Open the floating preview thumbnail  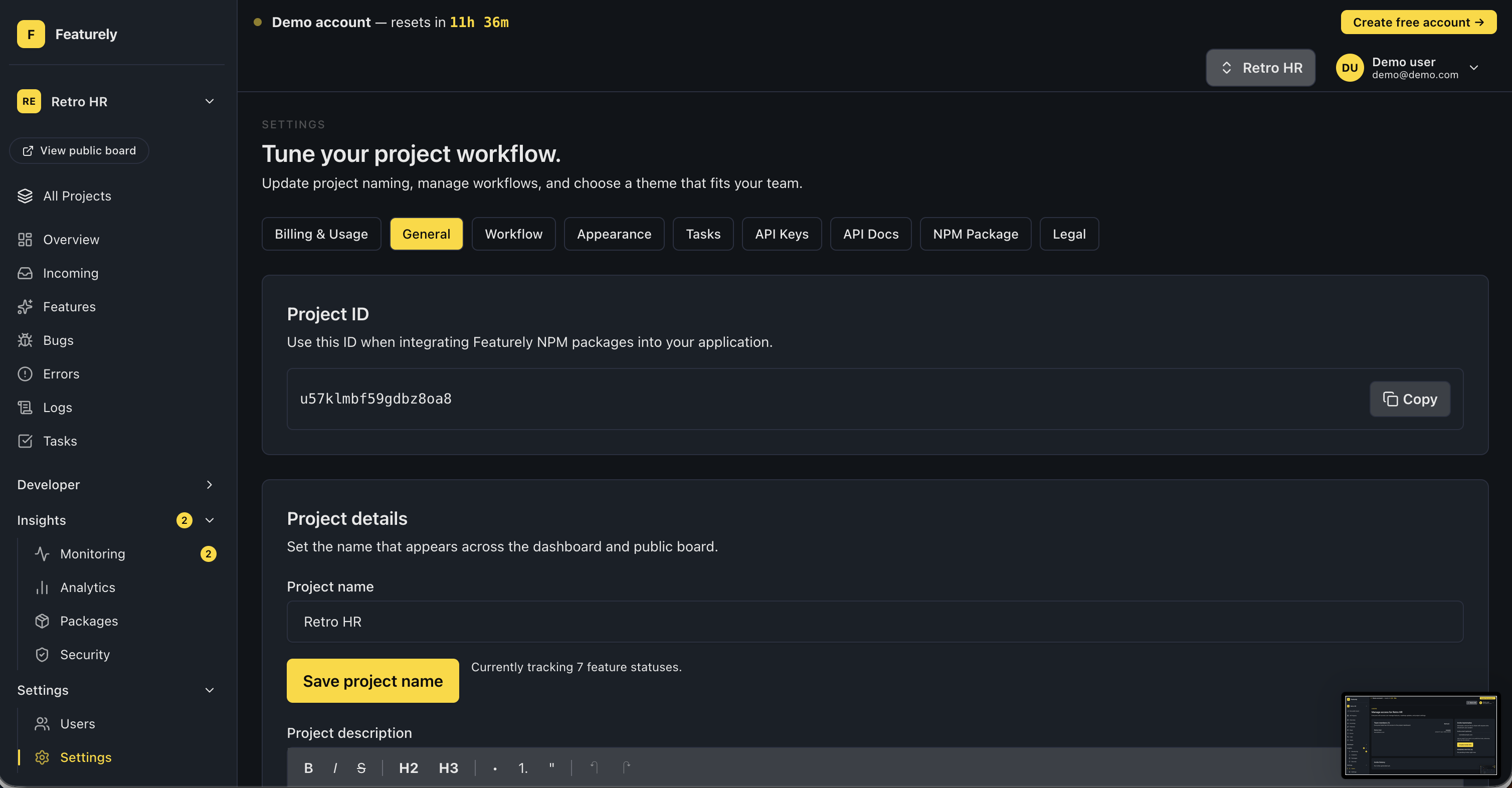click(1420, 735)
